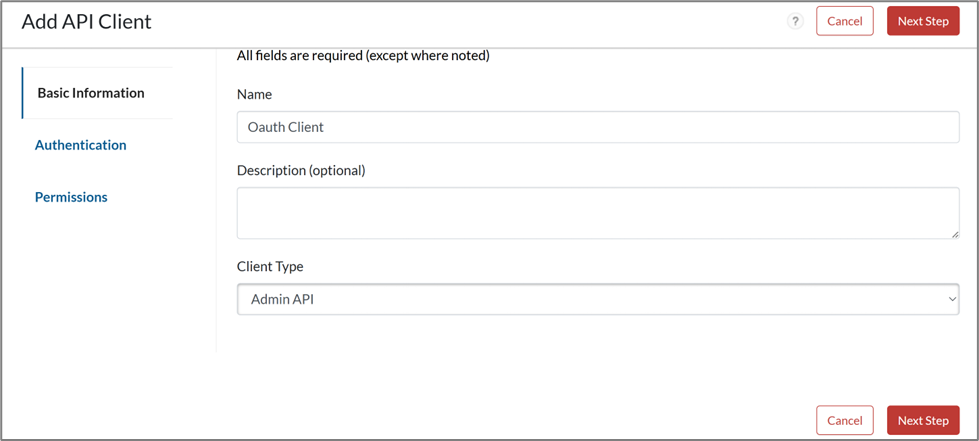
Task: Click the help question mark icon
Action: (x=795, y=21)
